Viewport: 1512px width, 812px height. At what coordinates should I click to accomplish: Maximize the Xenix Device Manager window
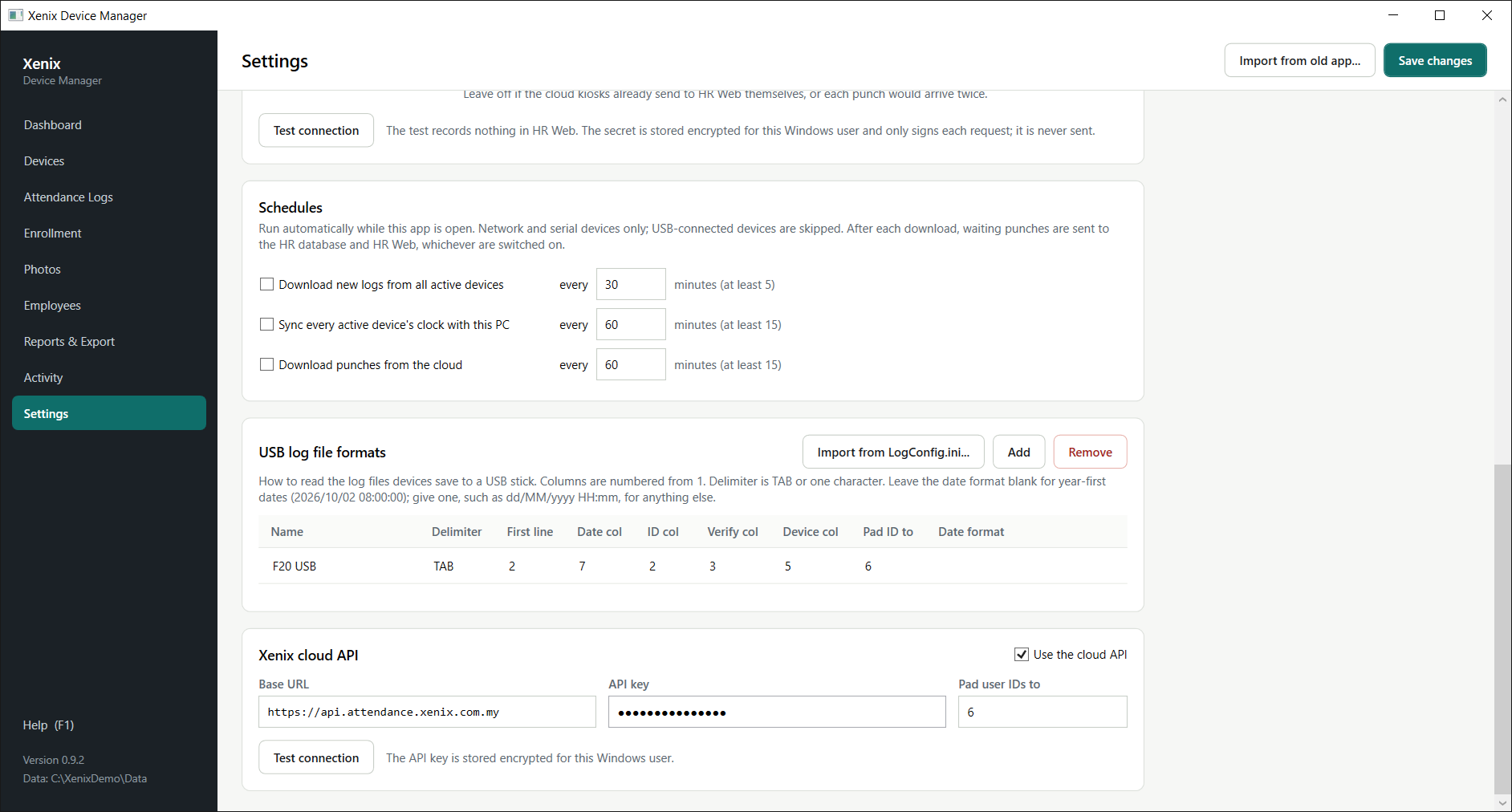click(1440, 15)
